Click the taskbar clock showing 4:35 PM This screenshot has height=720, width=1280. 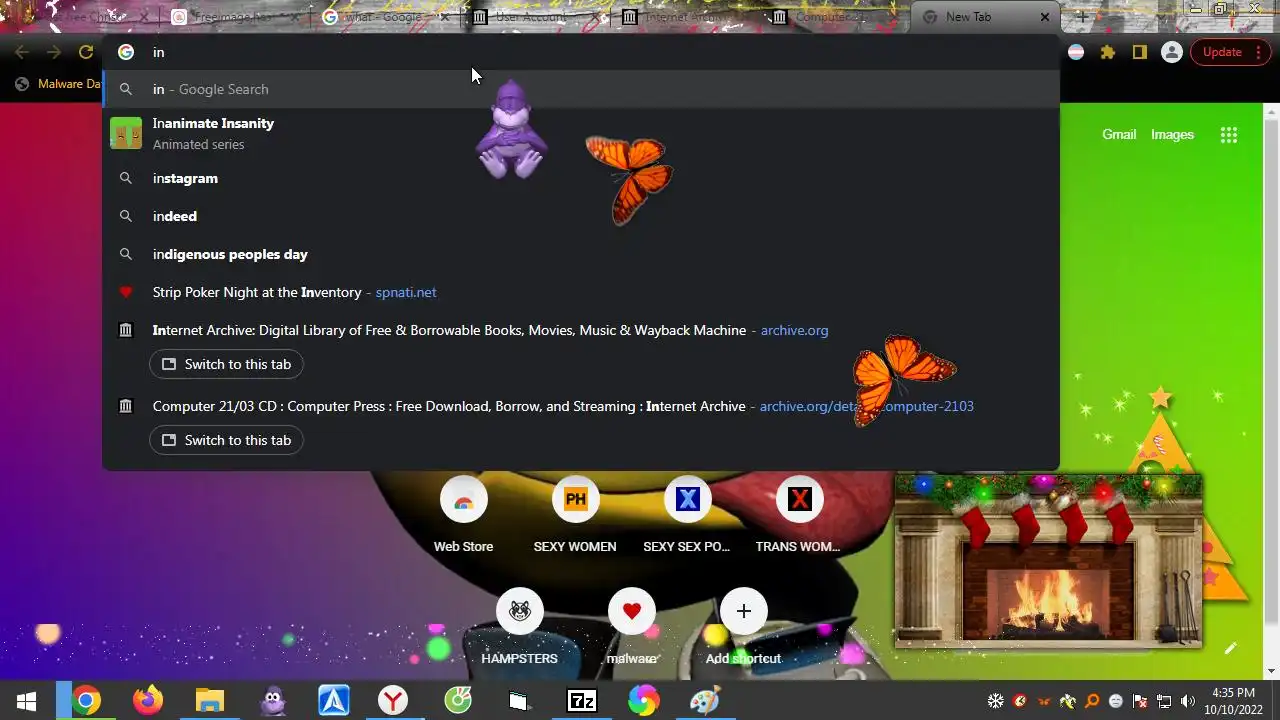[1233, 701]
